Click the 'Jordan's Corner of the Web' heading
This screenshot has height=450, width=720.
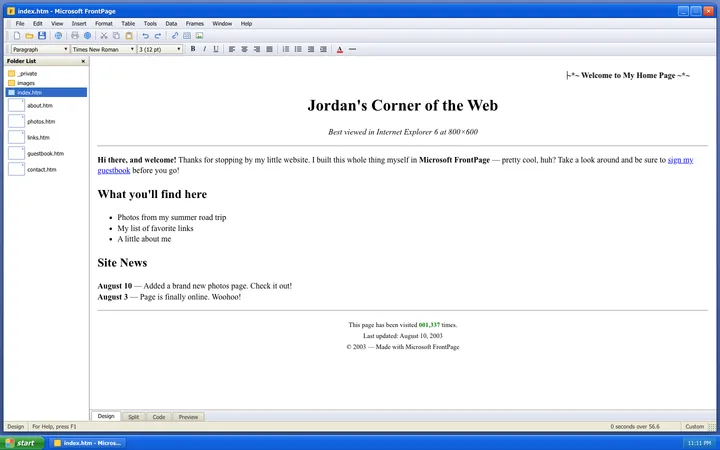point(403,105)
